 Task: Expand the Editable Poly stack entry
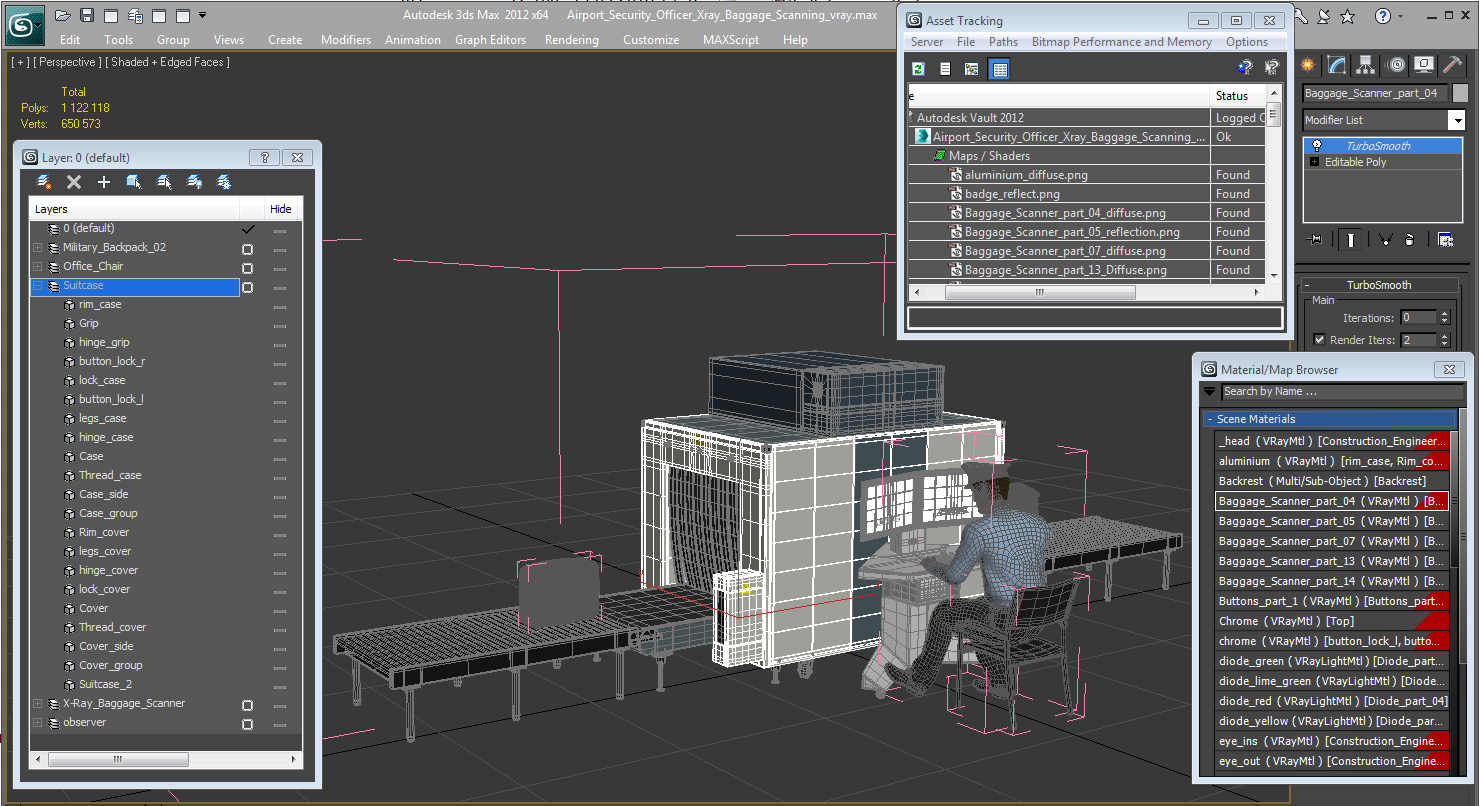pos(1314,162)
